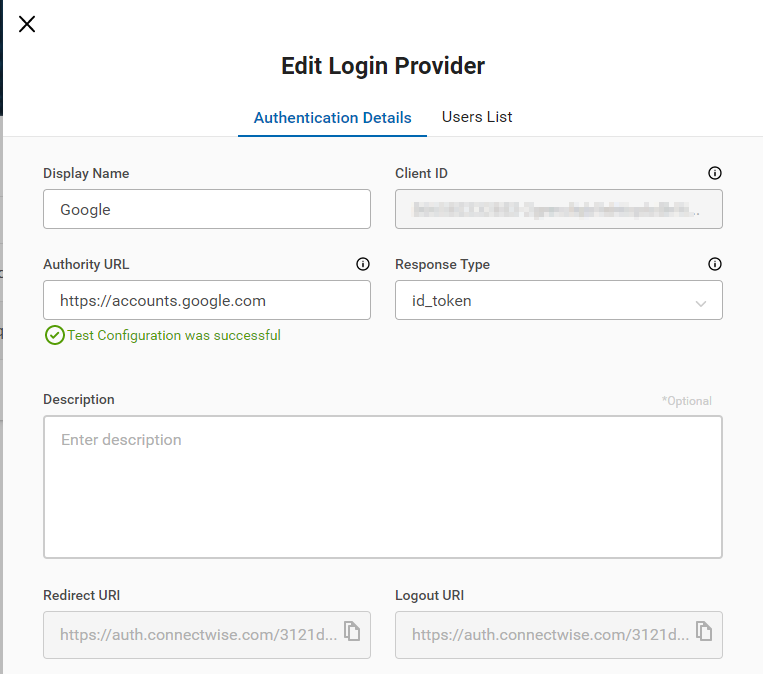Show info tooltip for Authority URL
Image resolution: width=763 pixels, height=674 pixels.
coord(362,265)
